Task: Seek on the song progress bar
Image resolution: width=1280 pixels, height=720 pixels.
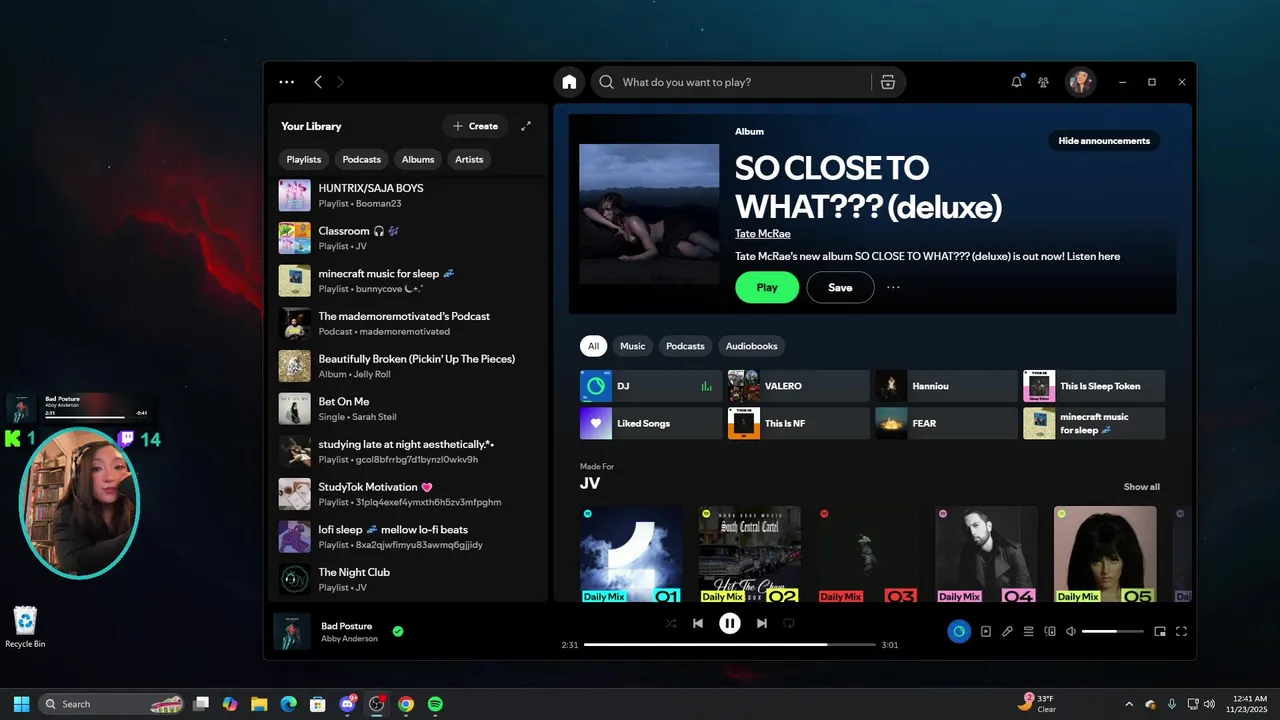Action: tap(730, 645)
